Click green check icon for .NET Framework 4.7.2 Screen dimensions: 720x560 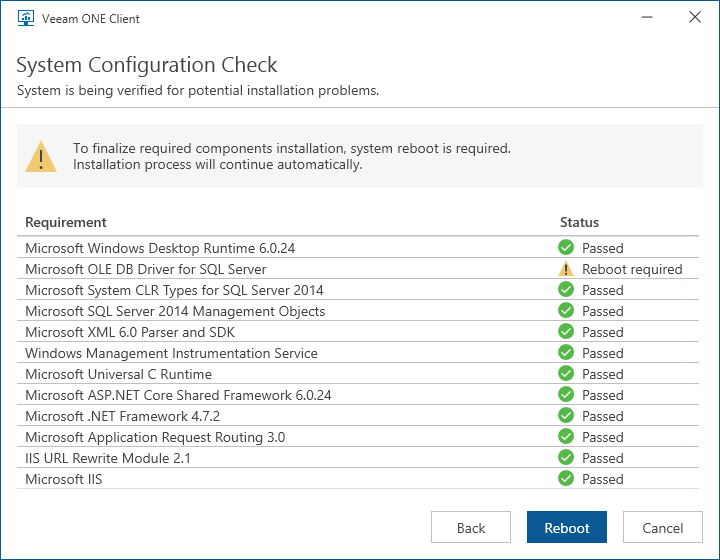[566, 415]
